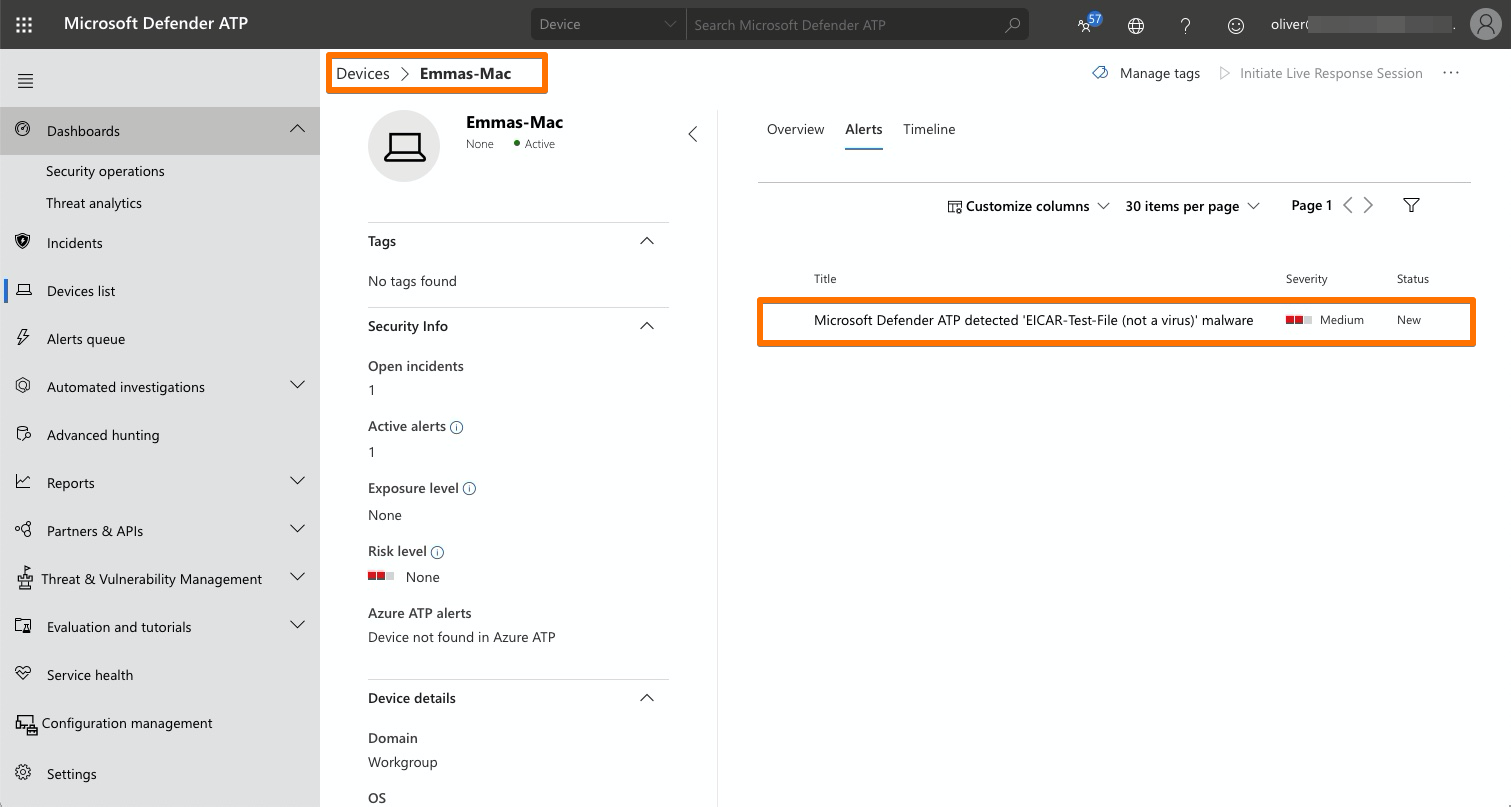This screenshot has width=1511, height=807.
Task: Open the account profile avatar
Action: point(1485,24)
